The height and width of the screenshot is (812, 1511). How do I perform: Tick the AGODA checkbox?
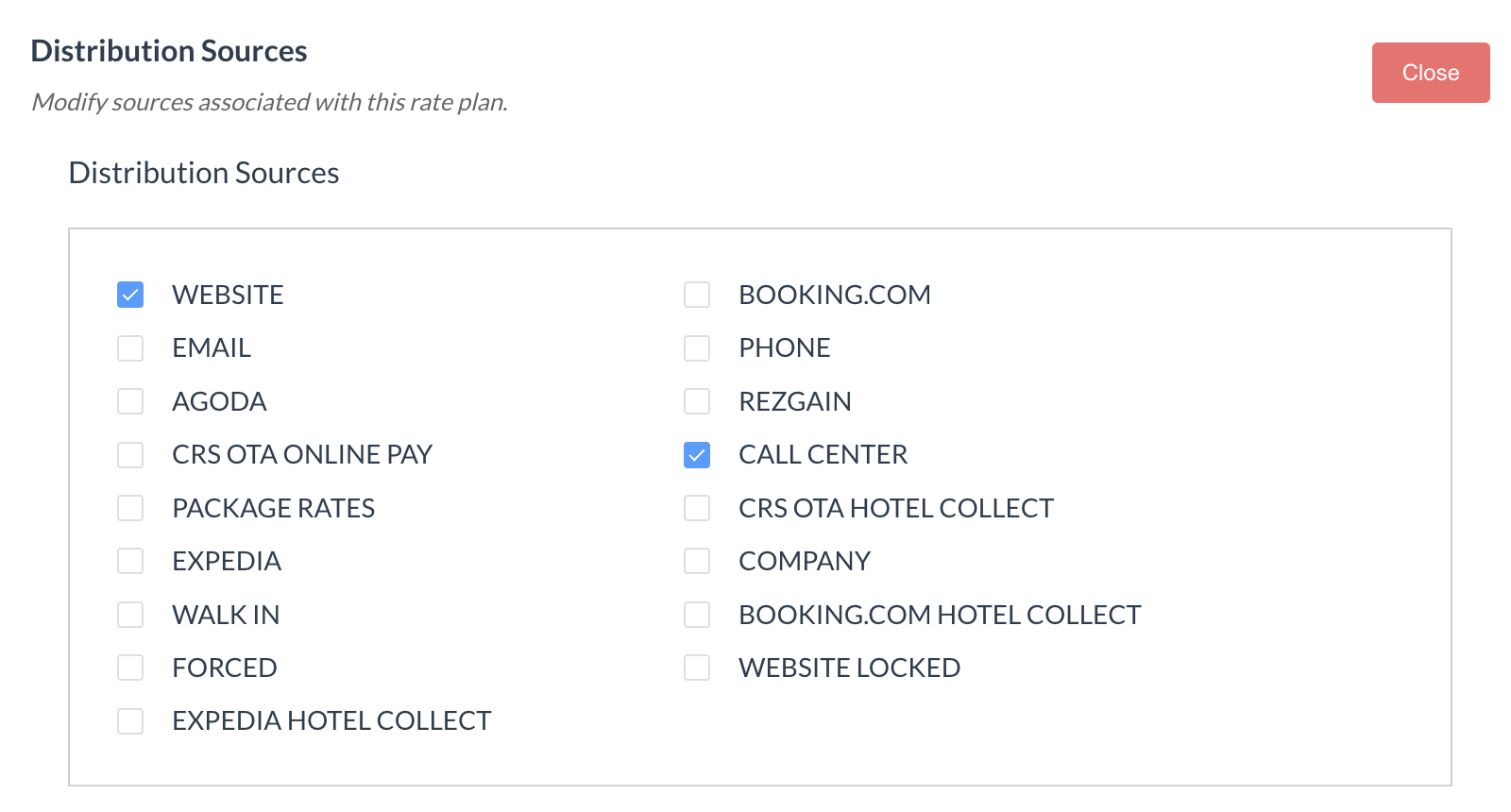point(130,401)
